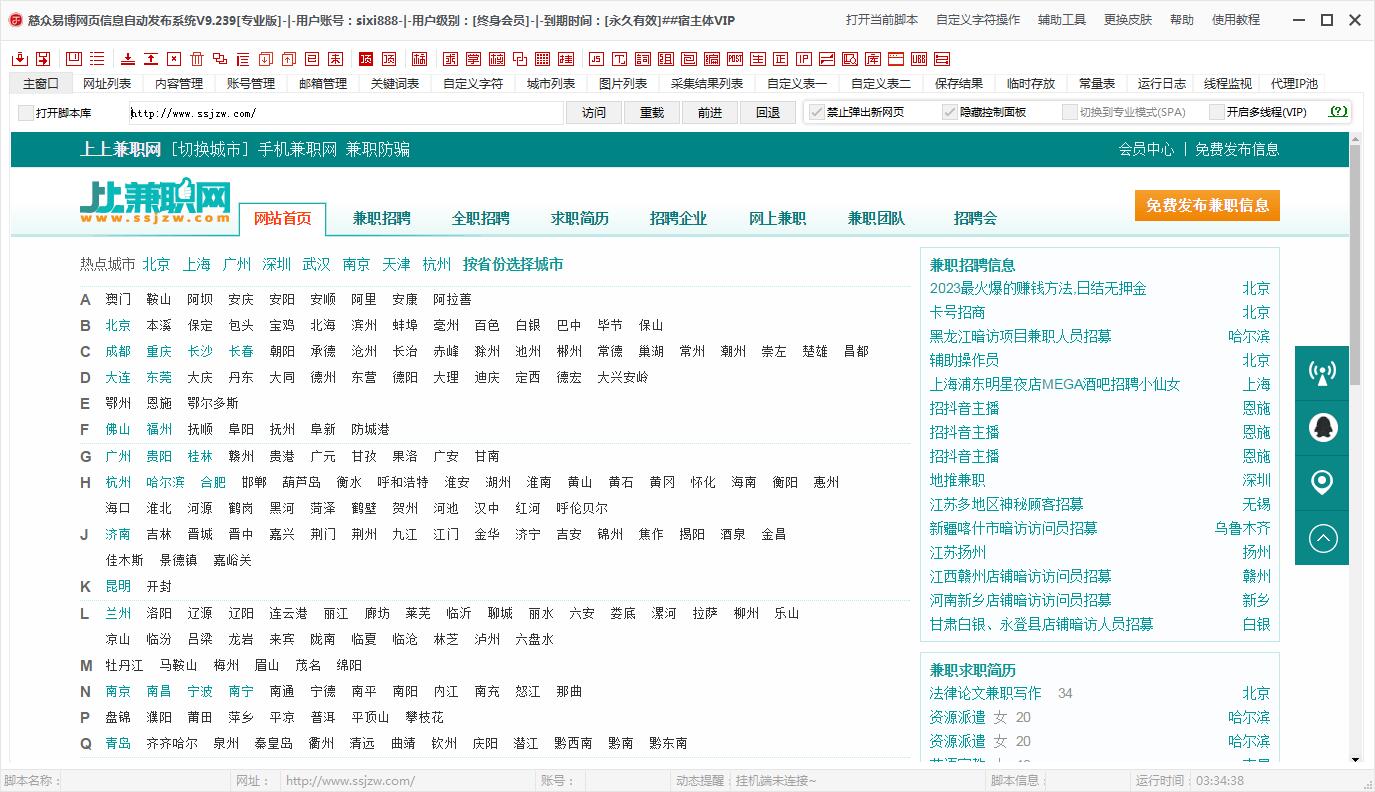Click the 末 toolbar icon
Viewport: 1375px width, 792px height.
coord(335,59)
